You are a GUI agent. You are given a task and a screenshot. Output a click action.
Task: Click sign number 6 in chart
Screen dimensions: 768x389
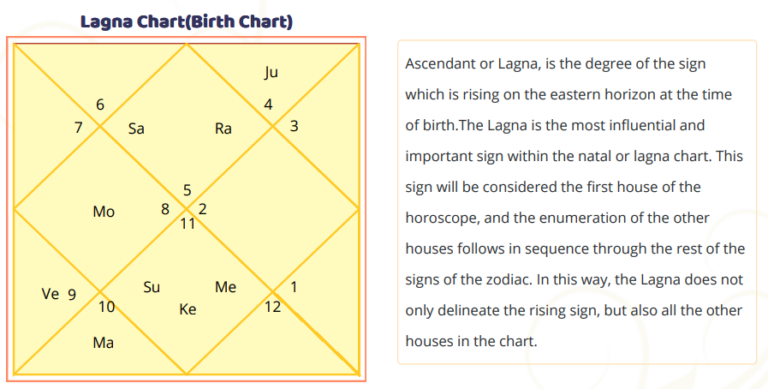(100, 104)
